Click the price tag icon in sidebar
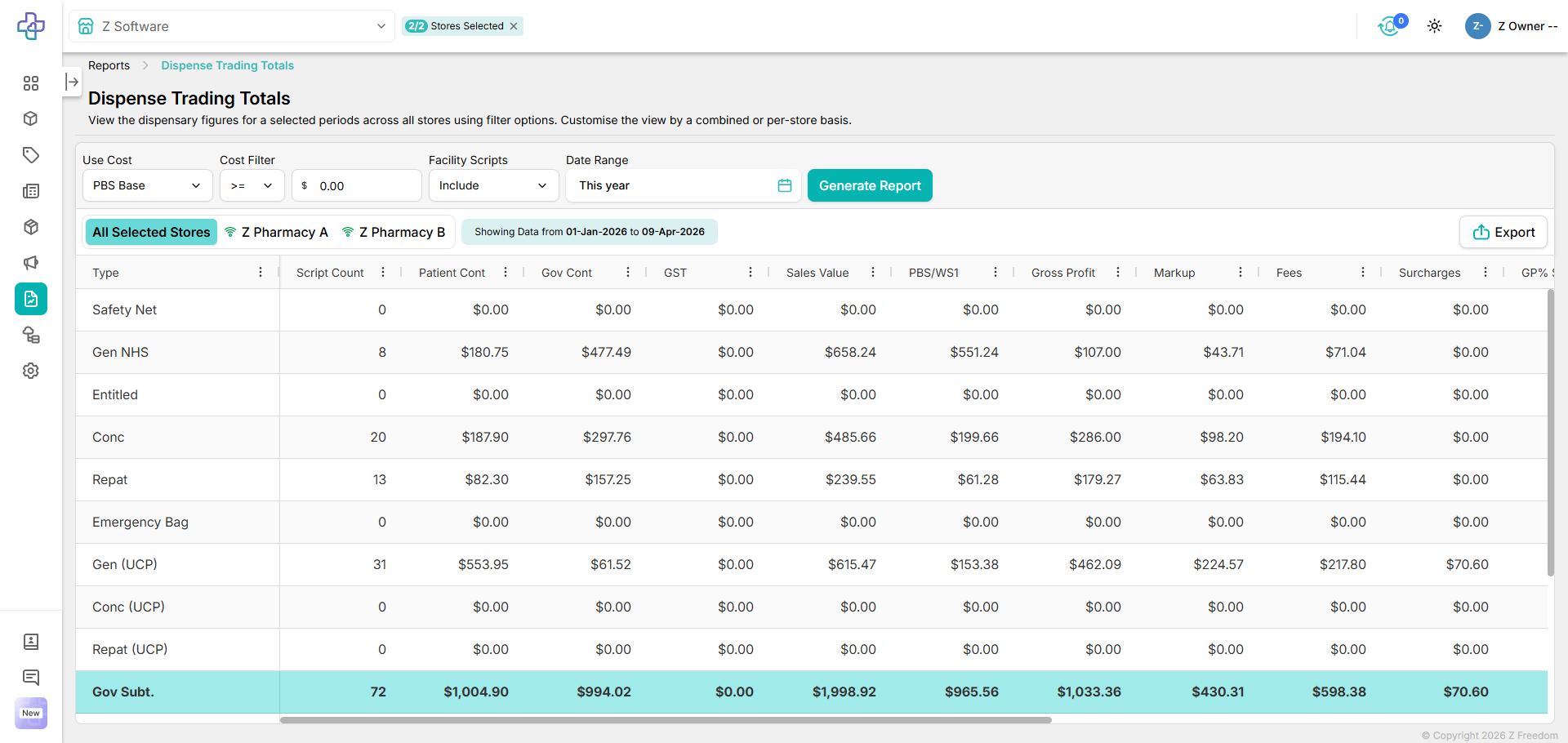The height and width of the screenshot is (743, 1568). pos(31,155)
